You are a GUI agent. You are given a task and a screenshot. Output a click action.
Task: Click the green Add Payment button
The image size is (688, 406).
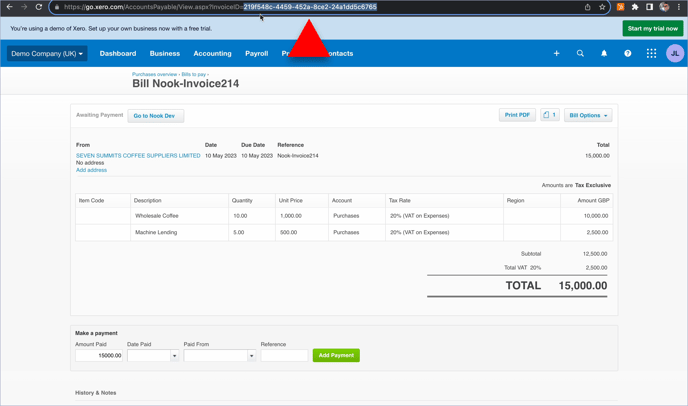pyautogui.click(x=336, y=356)
